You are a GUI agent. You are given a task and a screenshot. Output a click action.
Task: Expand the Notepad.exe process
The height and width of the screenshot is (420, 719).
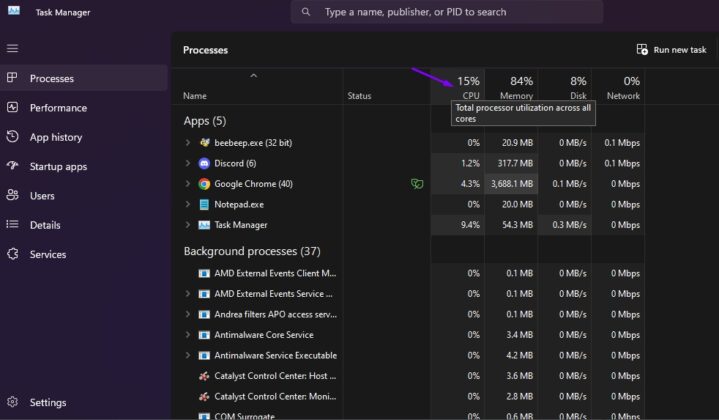pyautogui.click(x=188, y=204)
